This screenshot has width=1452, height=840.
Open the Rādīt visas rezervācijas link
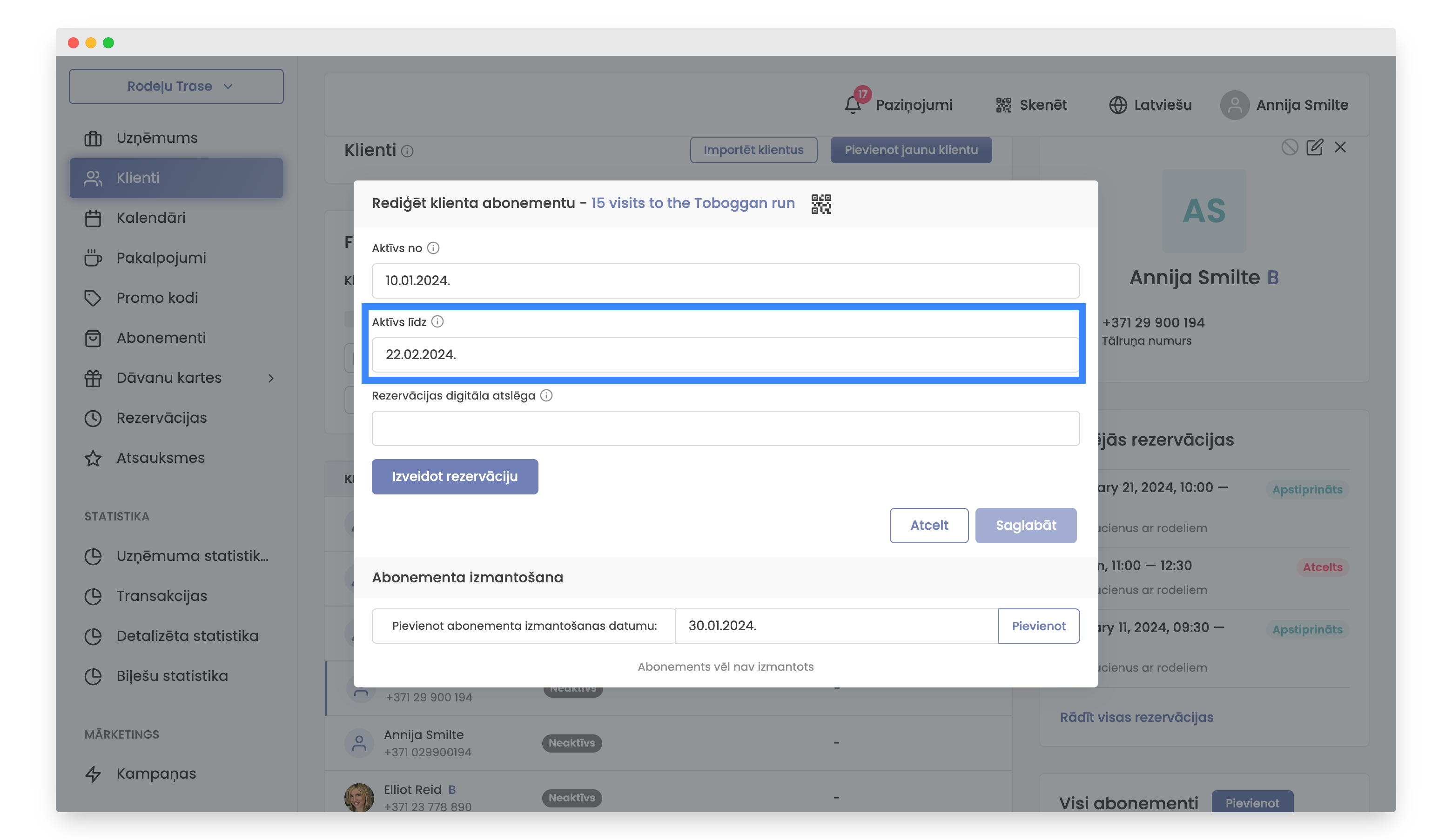pos(1136,717)
